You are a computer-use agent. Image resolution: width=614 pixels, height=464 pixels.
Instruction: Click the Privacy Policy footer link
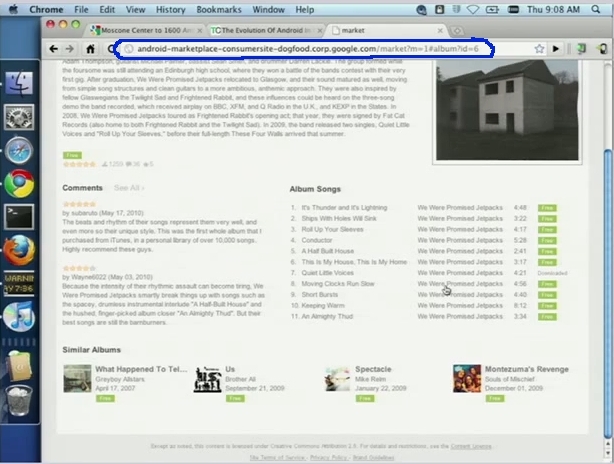[329, 457]
